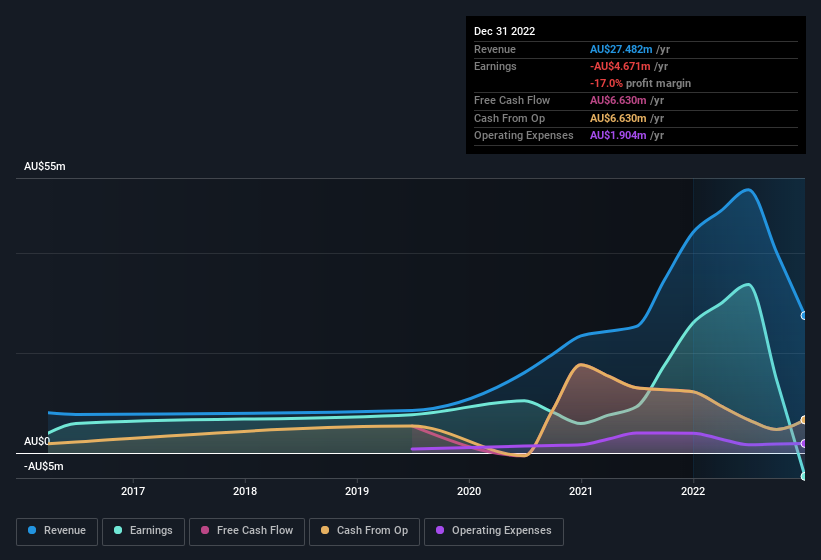Click the 2017 x-axis label
Viewport: 821px width, 560px height.
point(133,491)
